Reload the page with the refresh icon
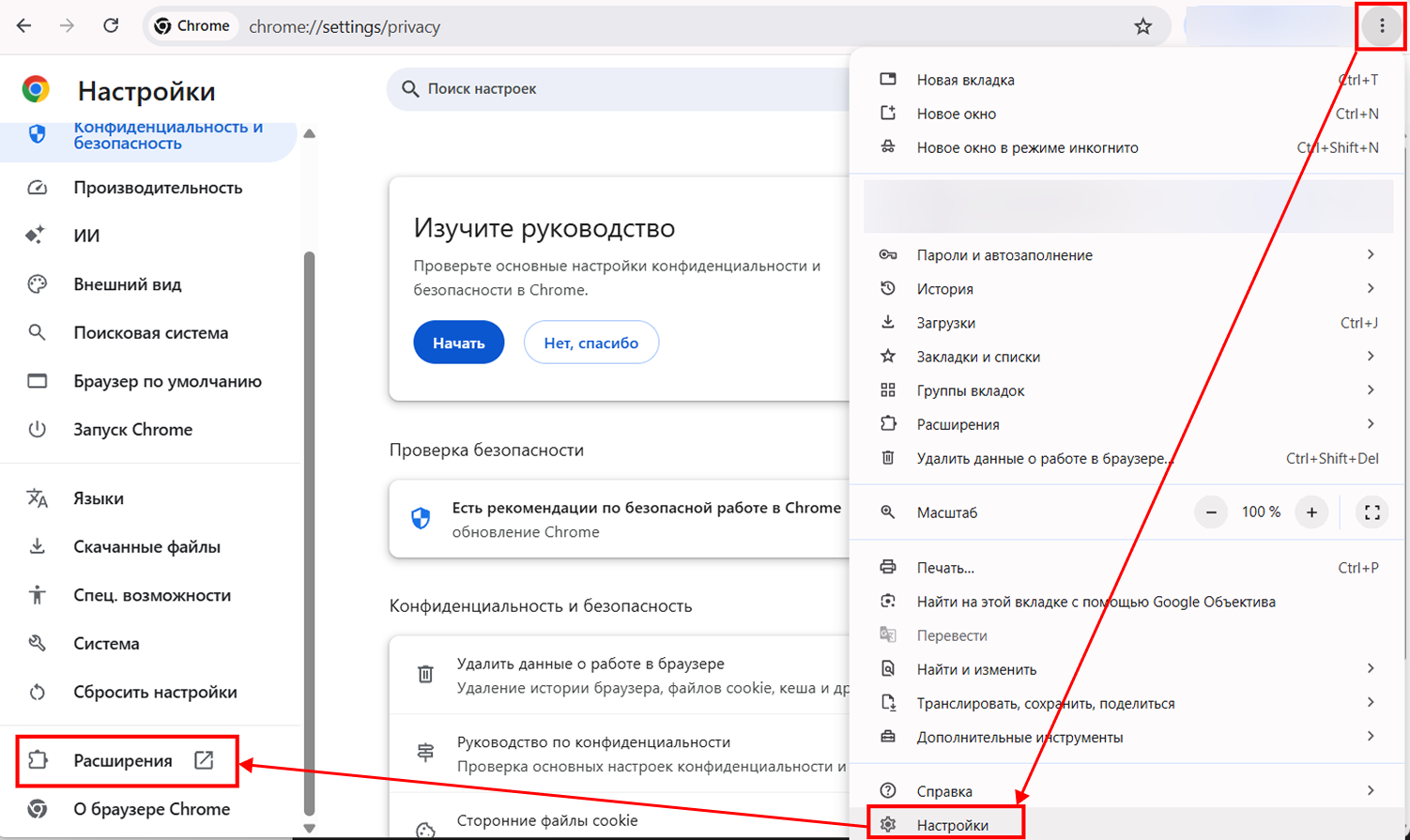This screenshot has height=840, width=1410. [x=111, y=26]
